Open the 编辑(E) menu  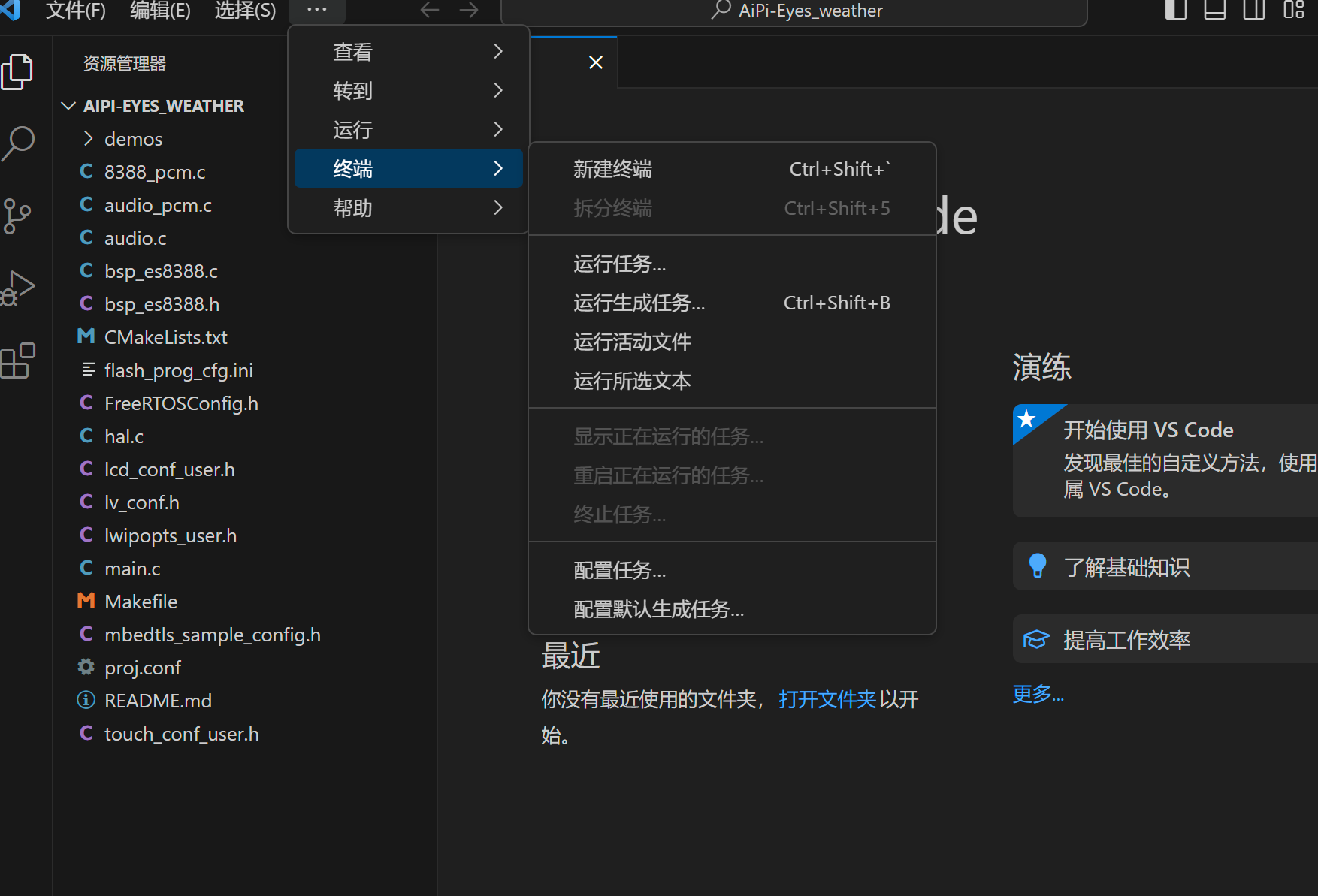[160, 11]
